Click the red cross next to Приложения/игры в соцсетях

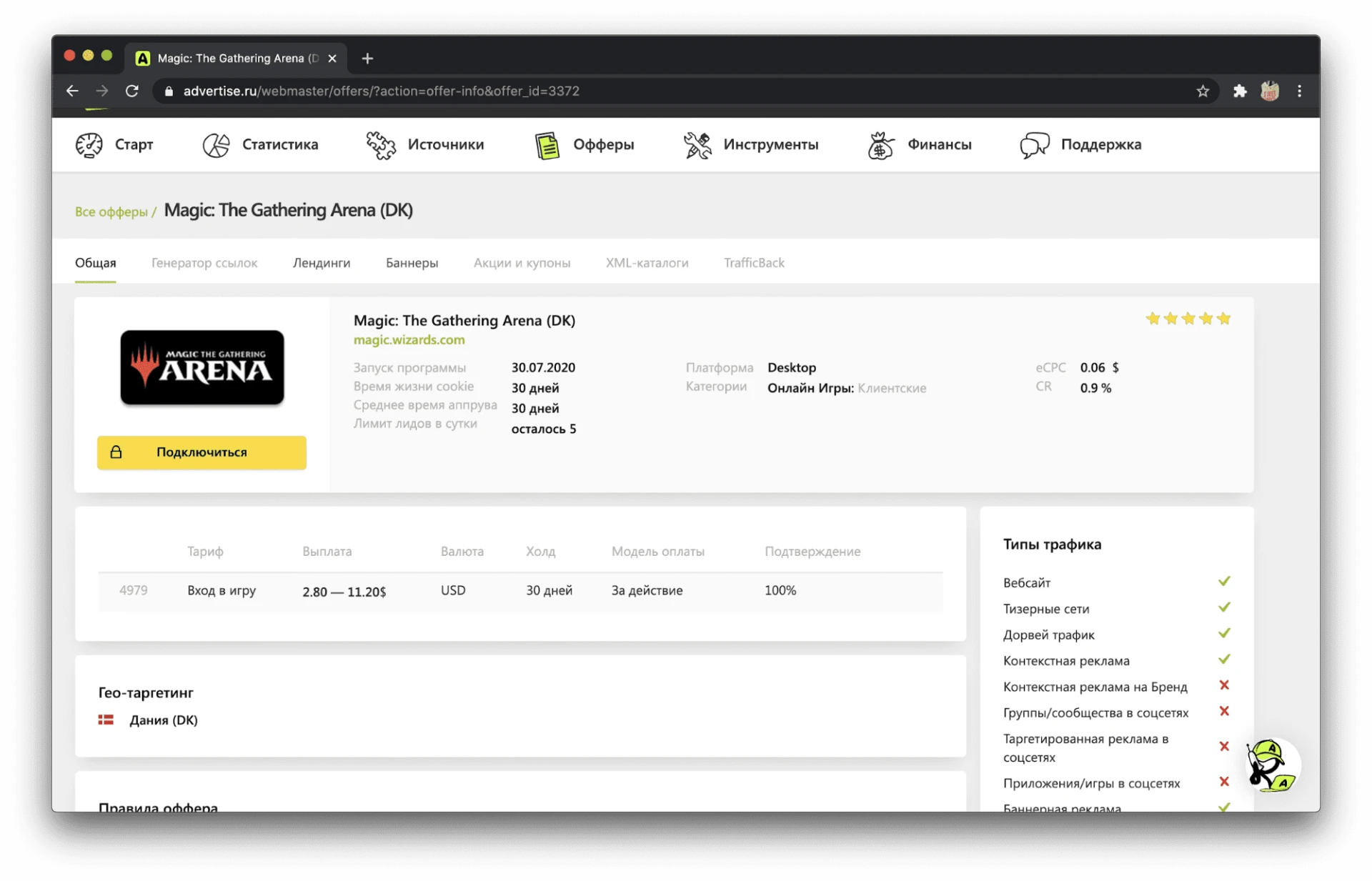pyautogui.click(x=1224, y=782)
